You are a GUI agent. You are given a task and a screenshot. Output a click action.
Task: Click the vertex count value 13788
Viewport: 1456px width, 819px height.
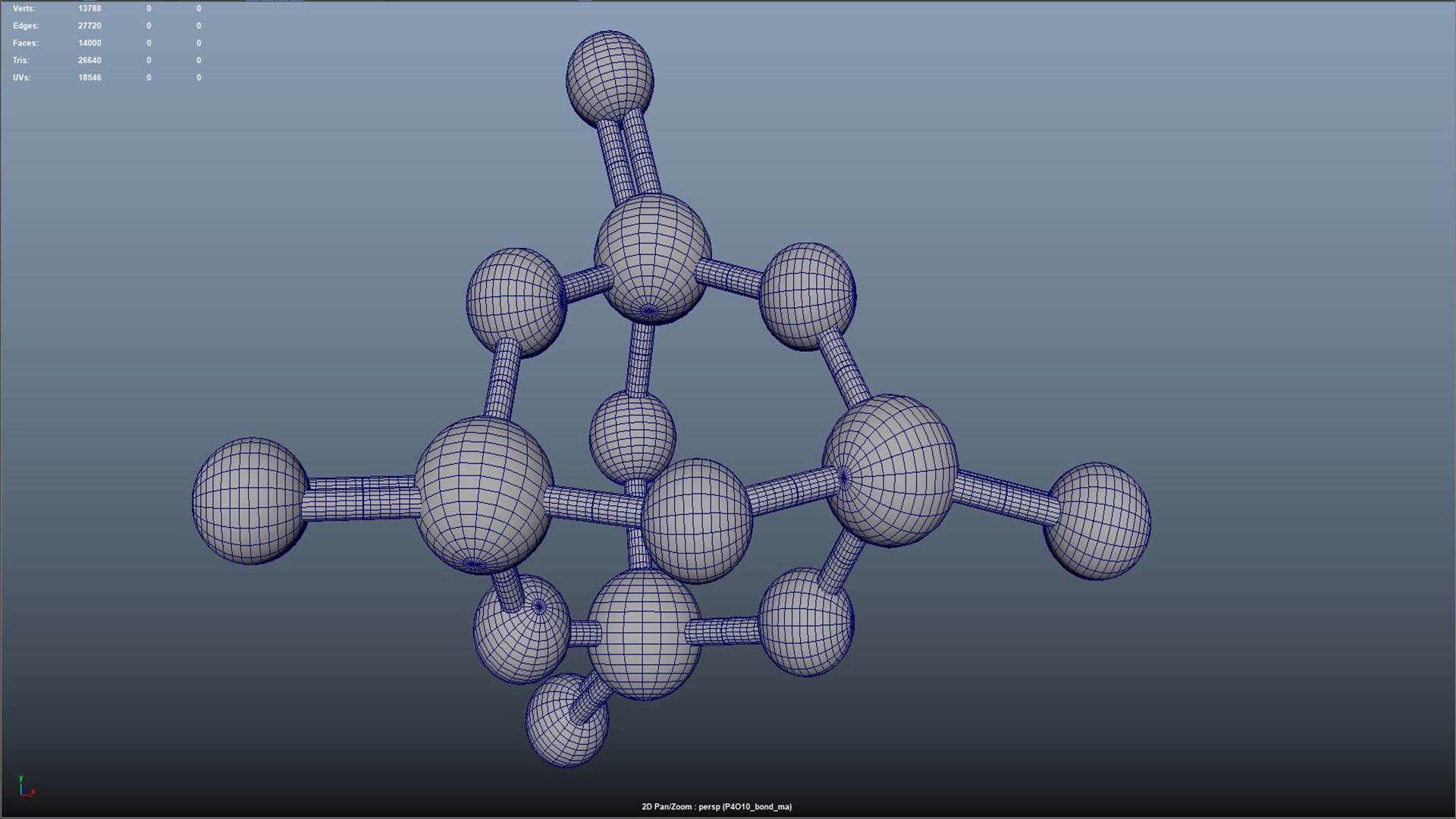pos(89,8)
